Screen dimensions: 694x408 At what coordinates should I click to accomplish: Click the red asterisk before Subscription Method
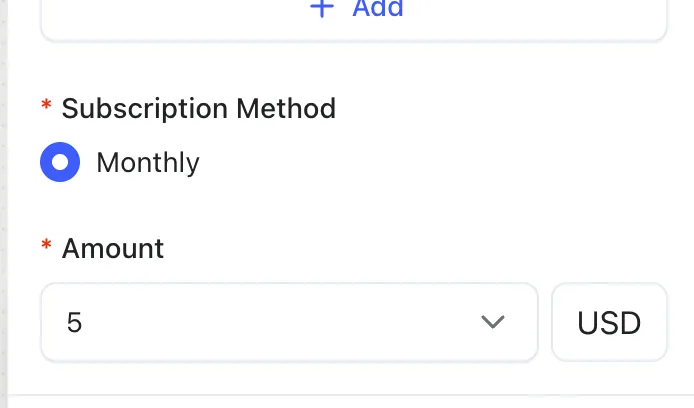tap(46, 106)
